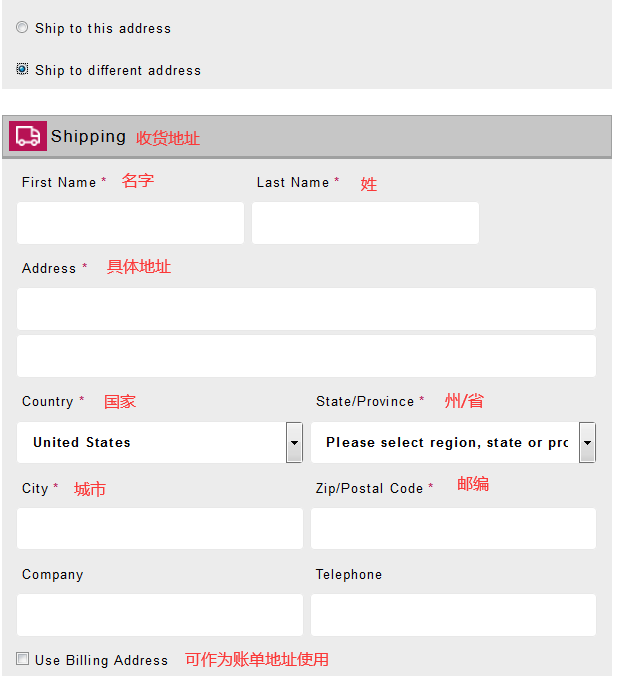Click the City input field

point(160,528)
